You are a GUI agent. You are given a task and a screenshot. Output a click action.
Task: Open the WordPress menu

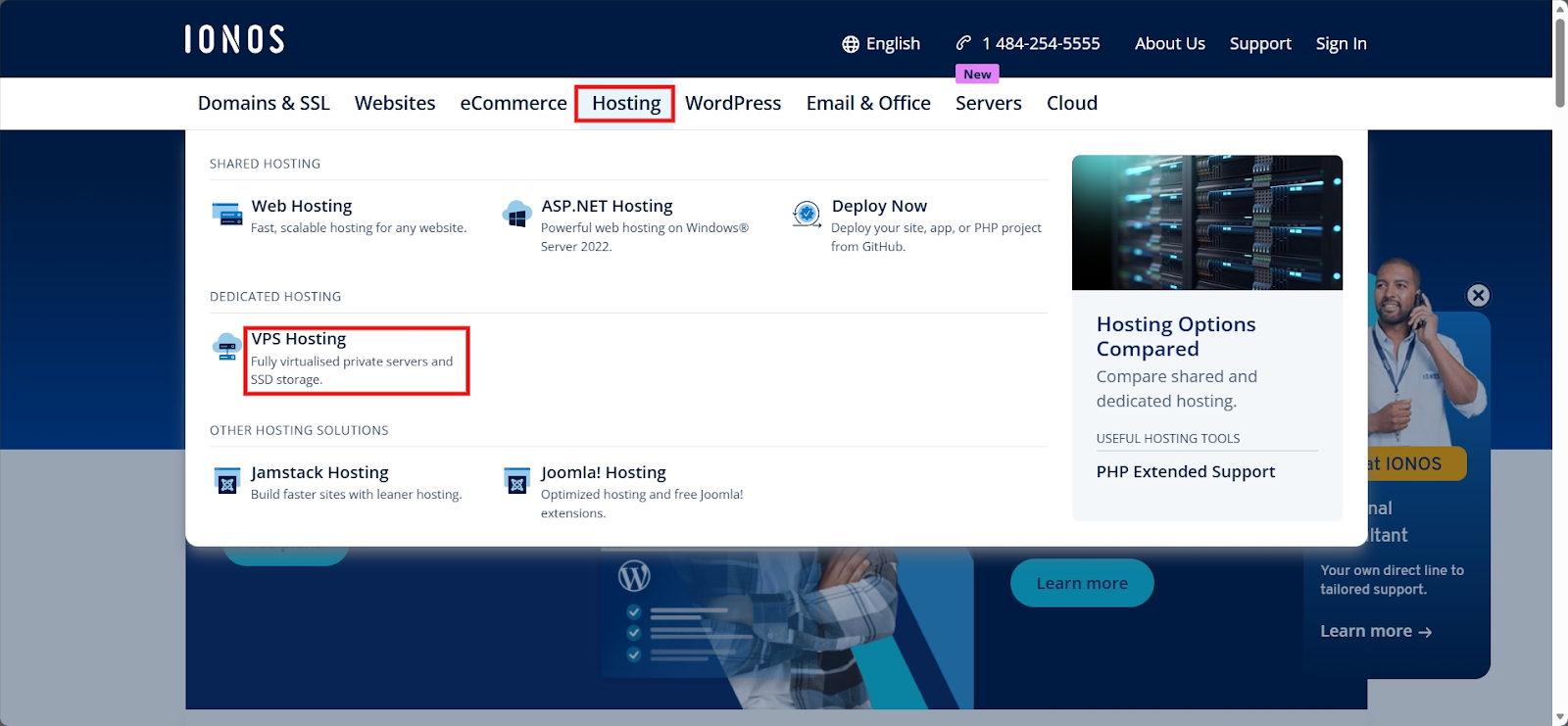pyautogui.click(x=733, y=103)
